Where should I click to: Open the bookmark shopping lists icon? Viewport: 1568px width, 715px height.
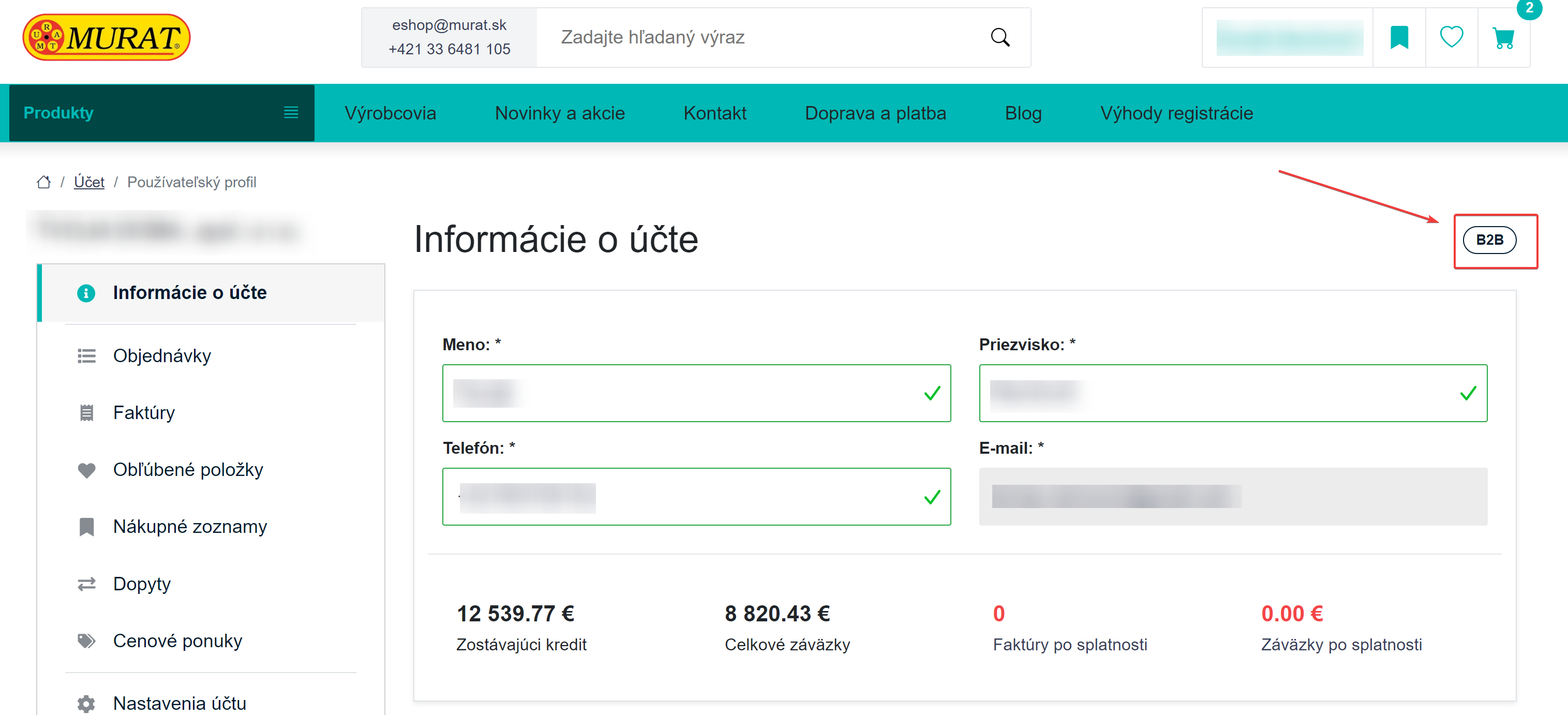[x=1399, y=38]
